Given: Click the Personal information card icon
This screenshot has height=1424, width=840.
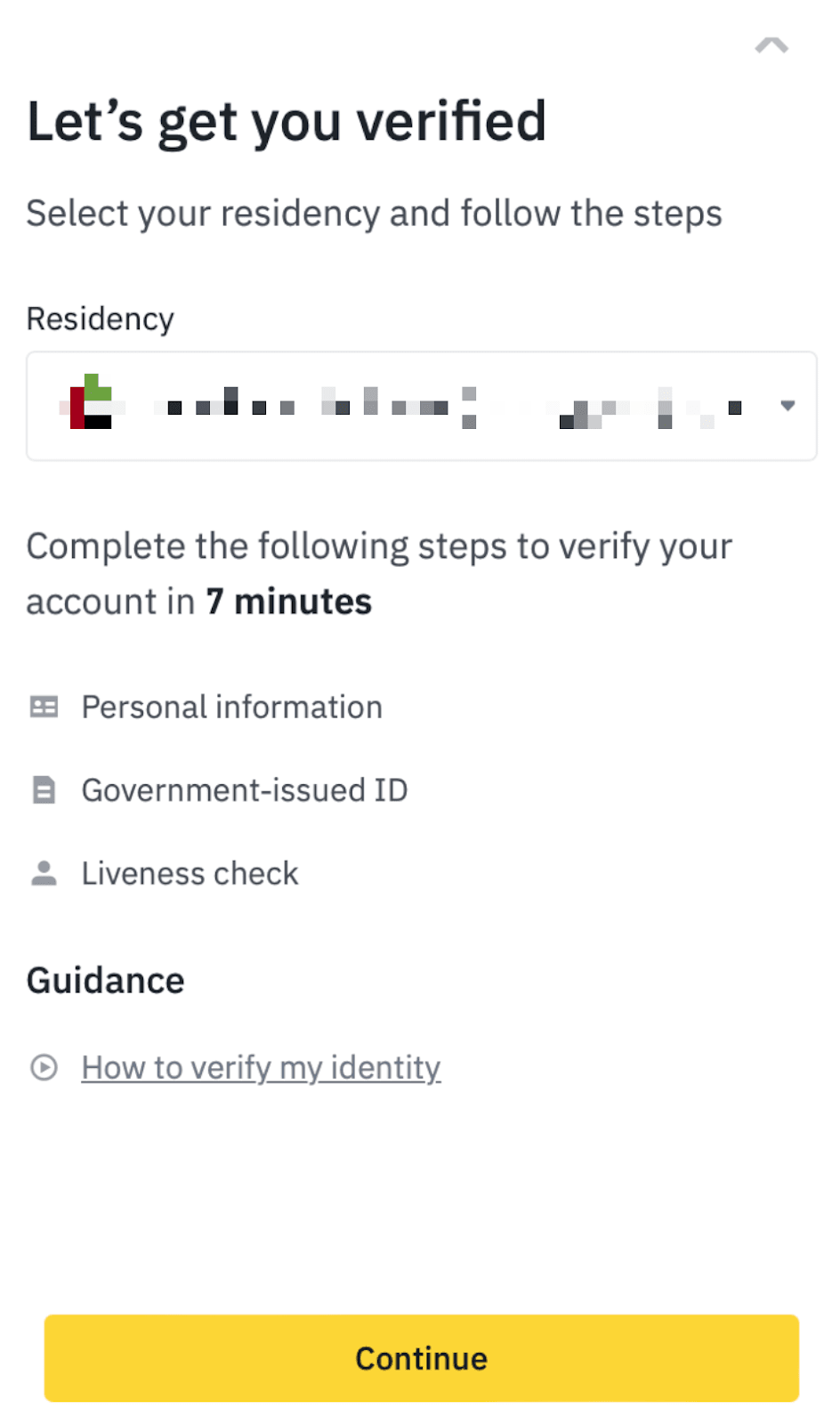Looking at the screenshot, I should tap(44, 707).
